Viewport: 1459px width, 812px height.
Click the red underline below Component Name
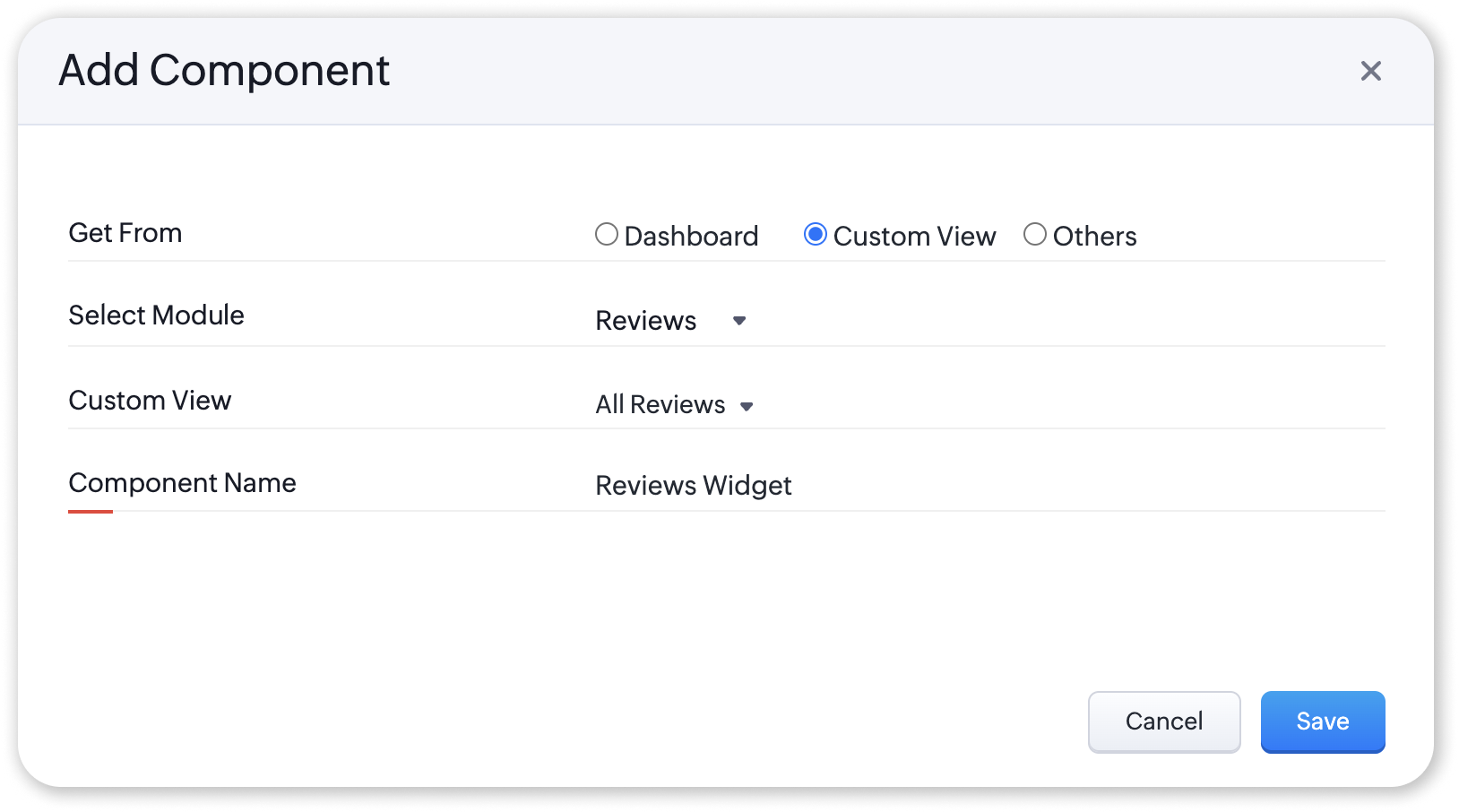91,512
